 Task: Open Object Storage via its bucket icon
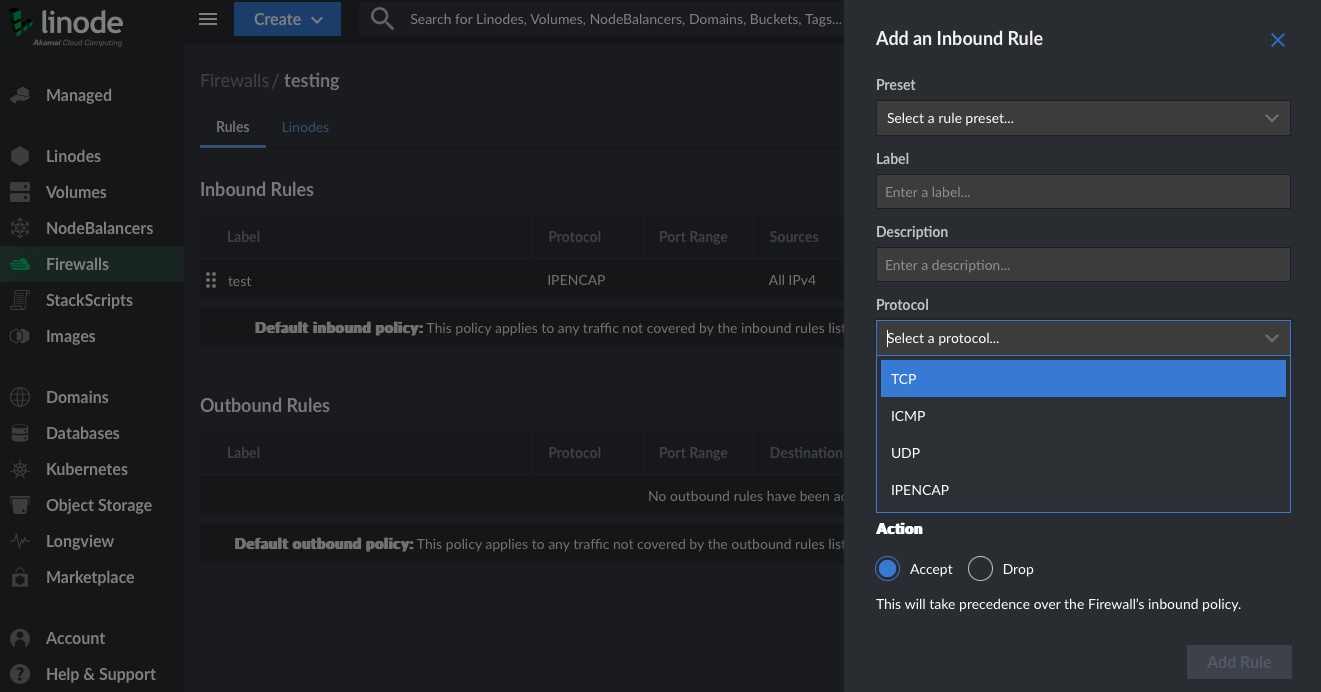click(x=20, y=505)
